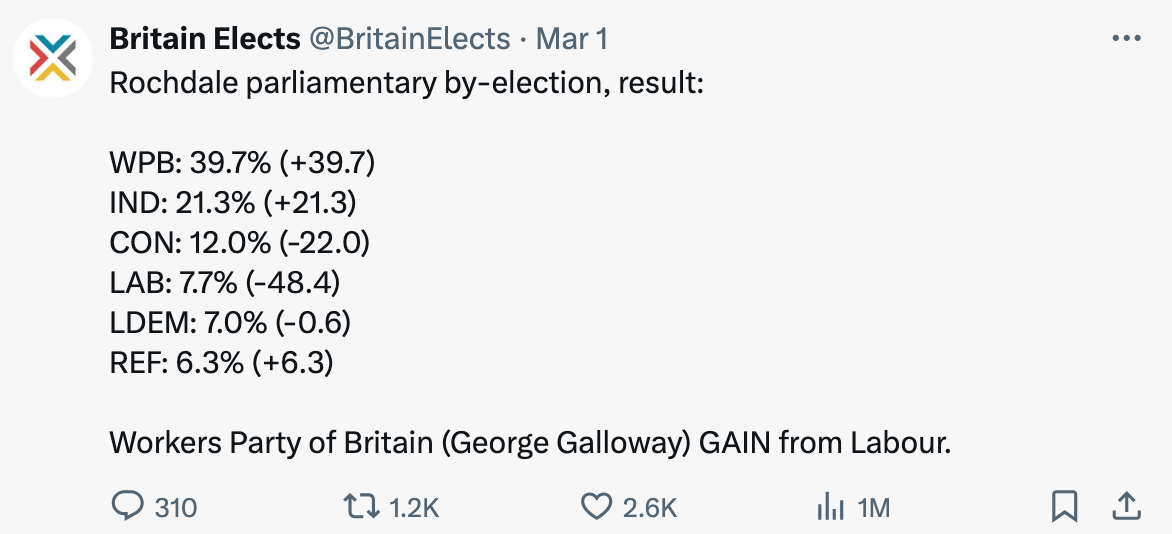Screen dimensions: 1172x534
Task: Click the 1.2K reposts count
Action: pyautogui.click(x=414, y=508)
